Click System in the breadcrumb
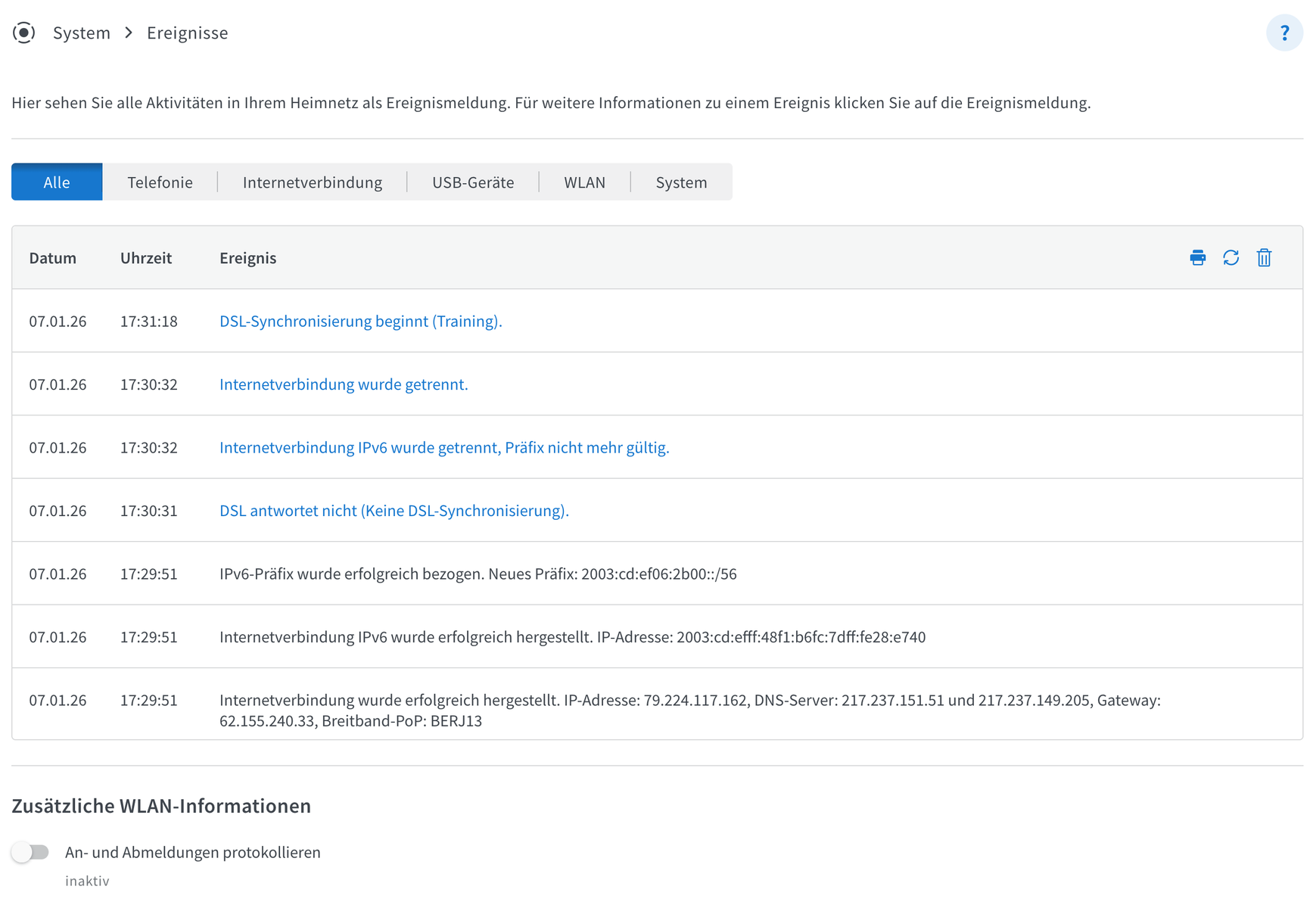The width and height of the screenshot is (1316, 908). [x=82, y=33]
